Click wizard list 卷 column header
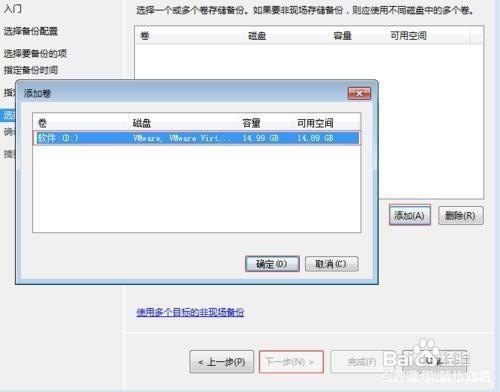 190,36
